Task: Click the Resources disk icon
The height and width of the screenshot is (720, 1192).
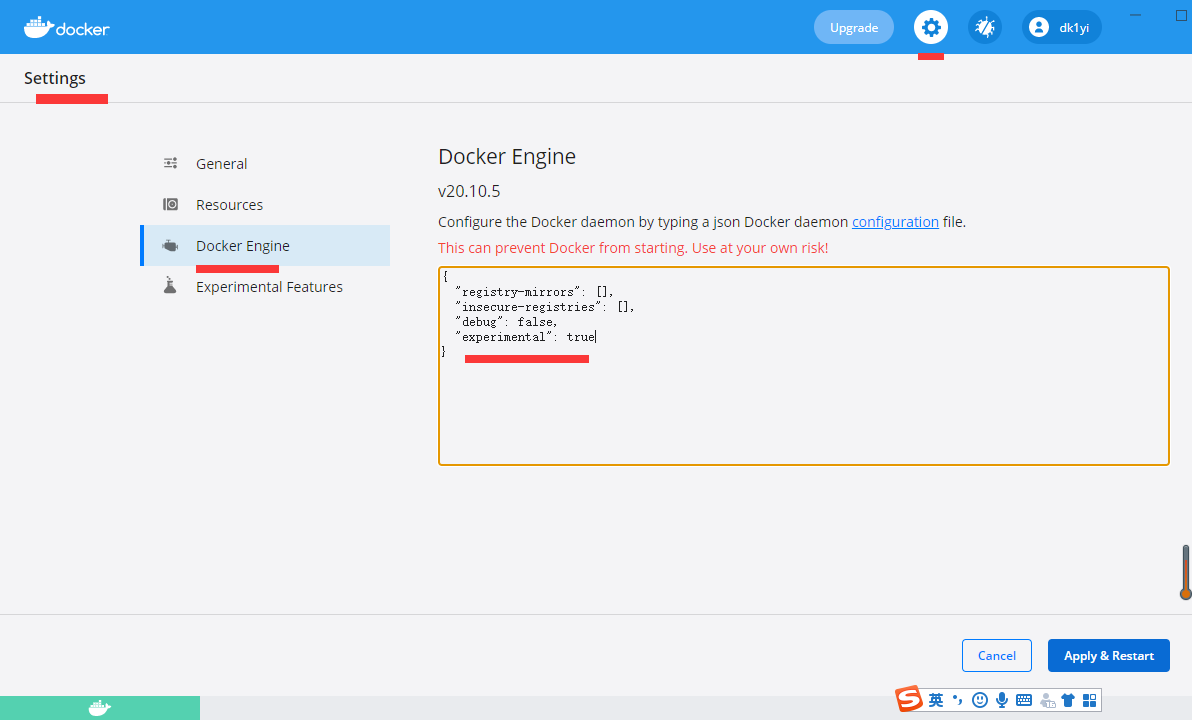Action: [x=170, y=205]
